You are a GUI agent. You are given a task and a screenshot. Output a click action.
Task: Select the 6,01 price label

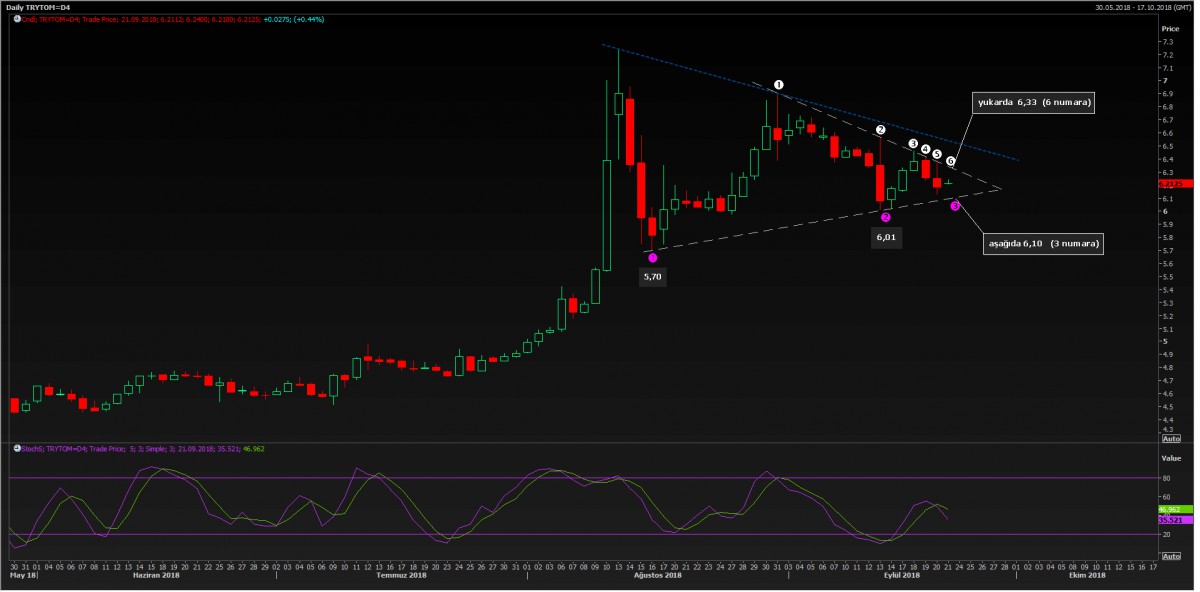[886, 238]
